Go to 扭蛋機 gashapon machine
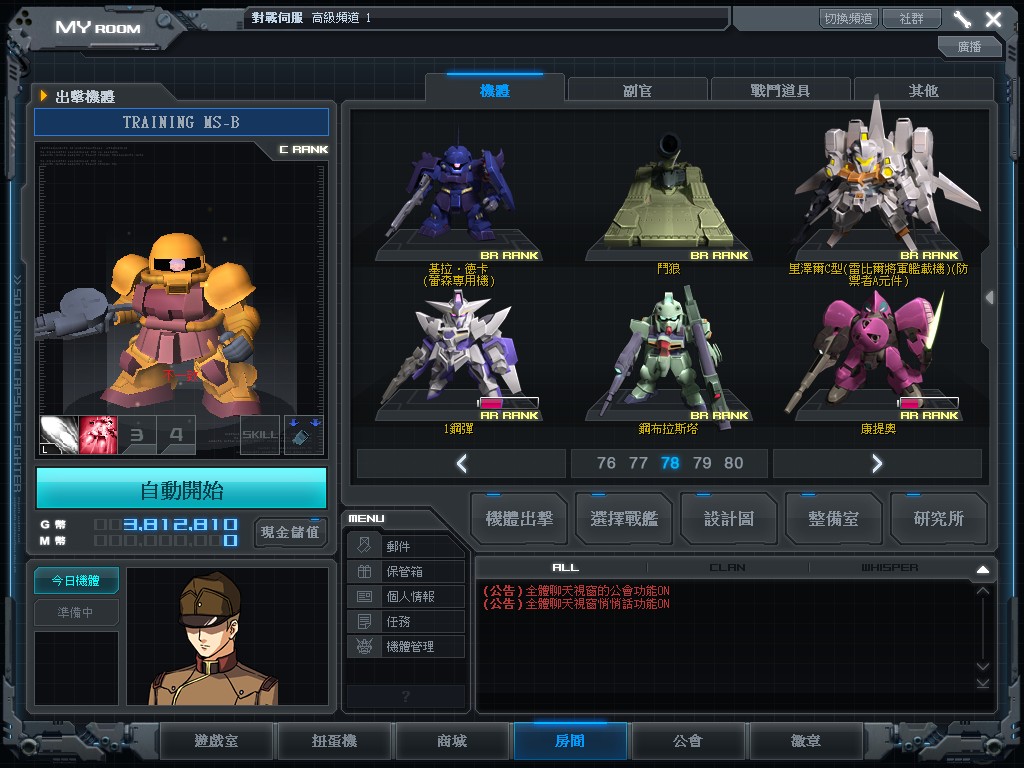Image resolution: width=1024 pixels, height=768 pixels. [334, 741]
